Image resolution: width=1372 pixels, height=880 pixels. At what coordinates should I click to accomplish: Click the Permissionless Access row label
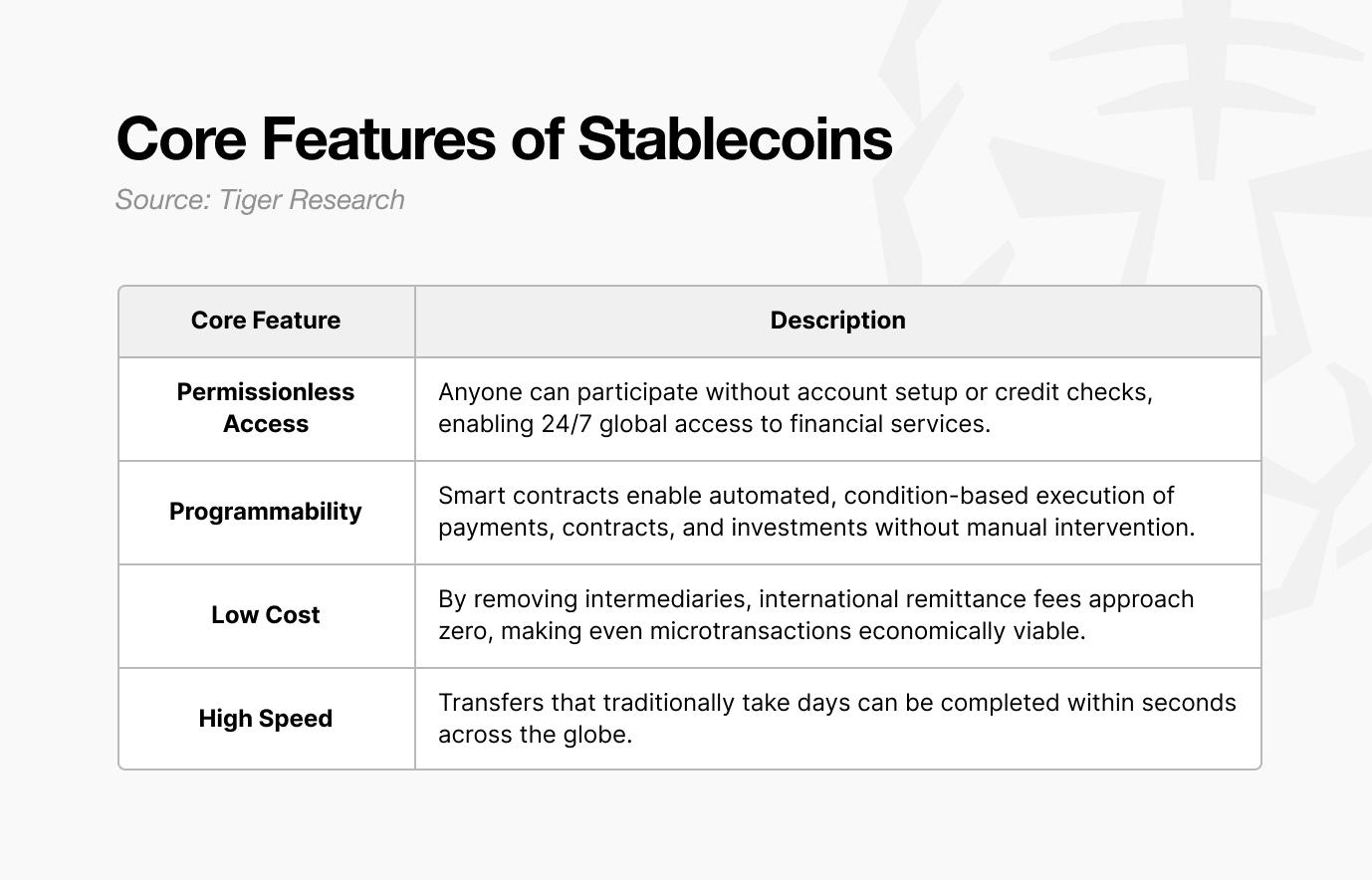coord(266,408)
